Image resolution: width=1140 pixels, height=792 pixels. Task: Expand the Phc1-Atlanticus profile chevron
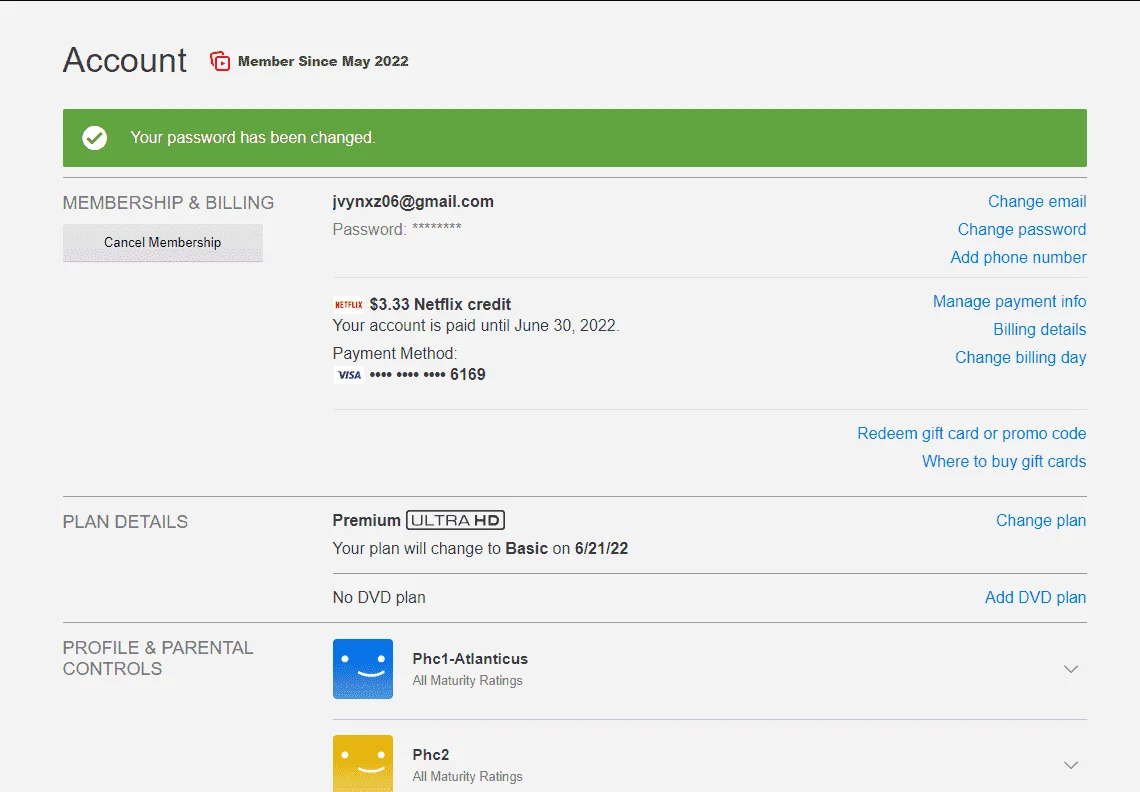1071,669
